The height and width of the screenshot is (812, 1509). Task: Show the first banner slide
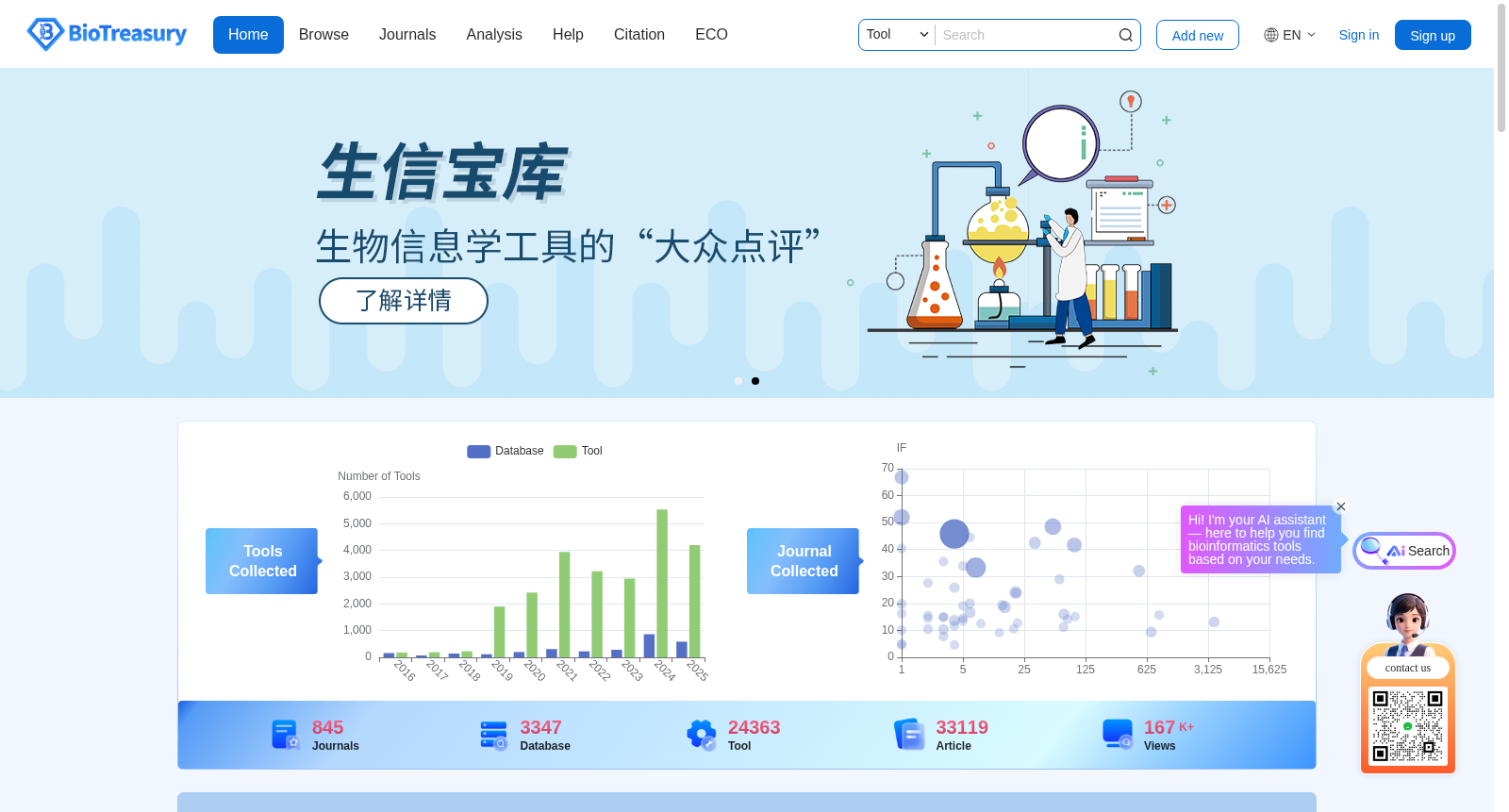[738, 381]
